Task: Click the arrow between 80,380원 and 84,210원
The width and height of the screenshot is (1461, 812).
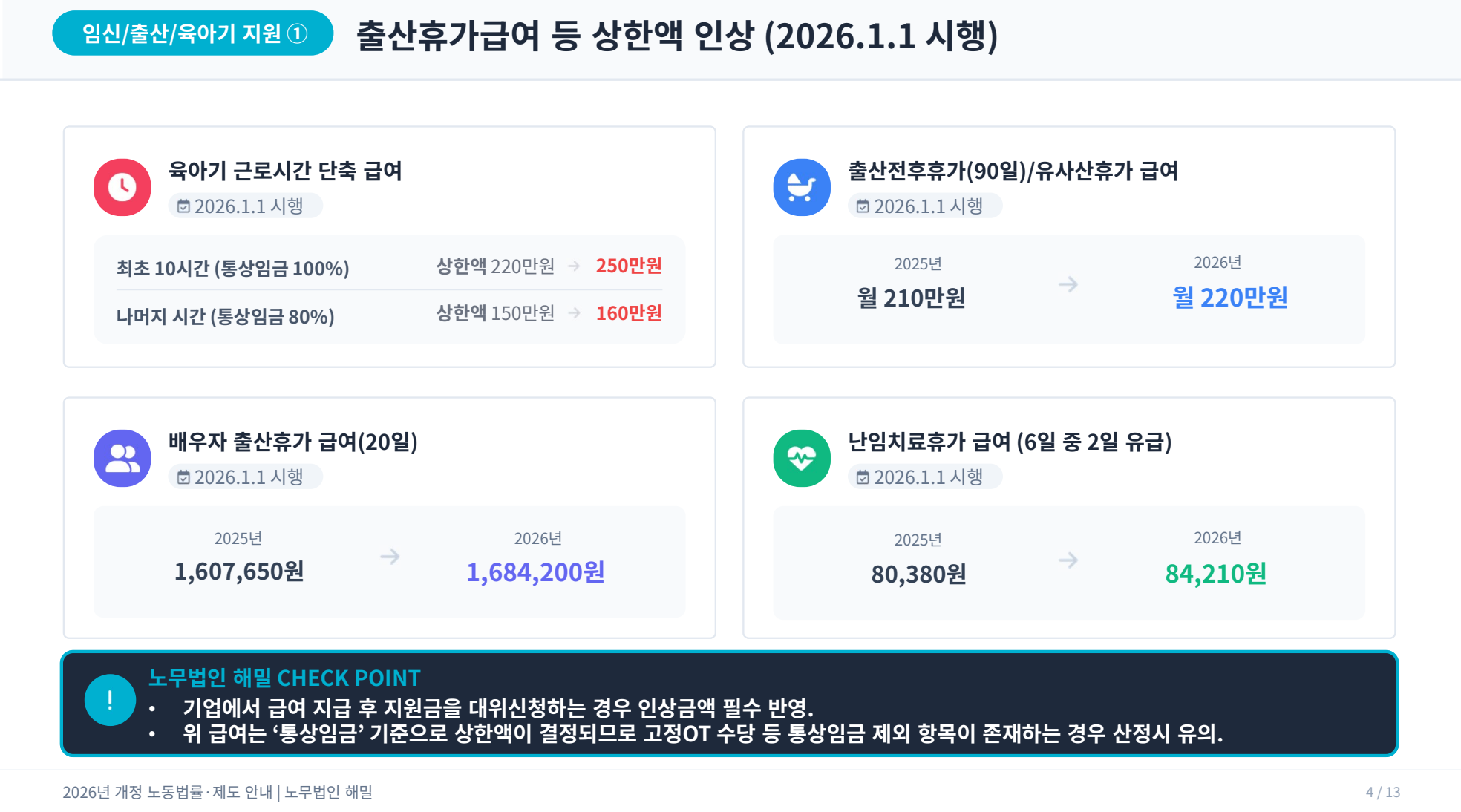Action: [x=1068, y=560]
